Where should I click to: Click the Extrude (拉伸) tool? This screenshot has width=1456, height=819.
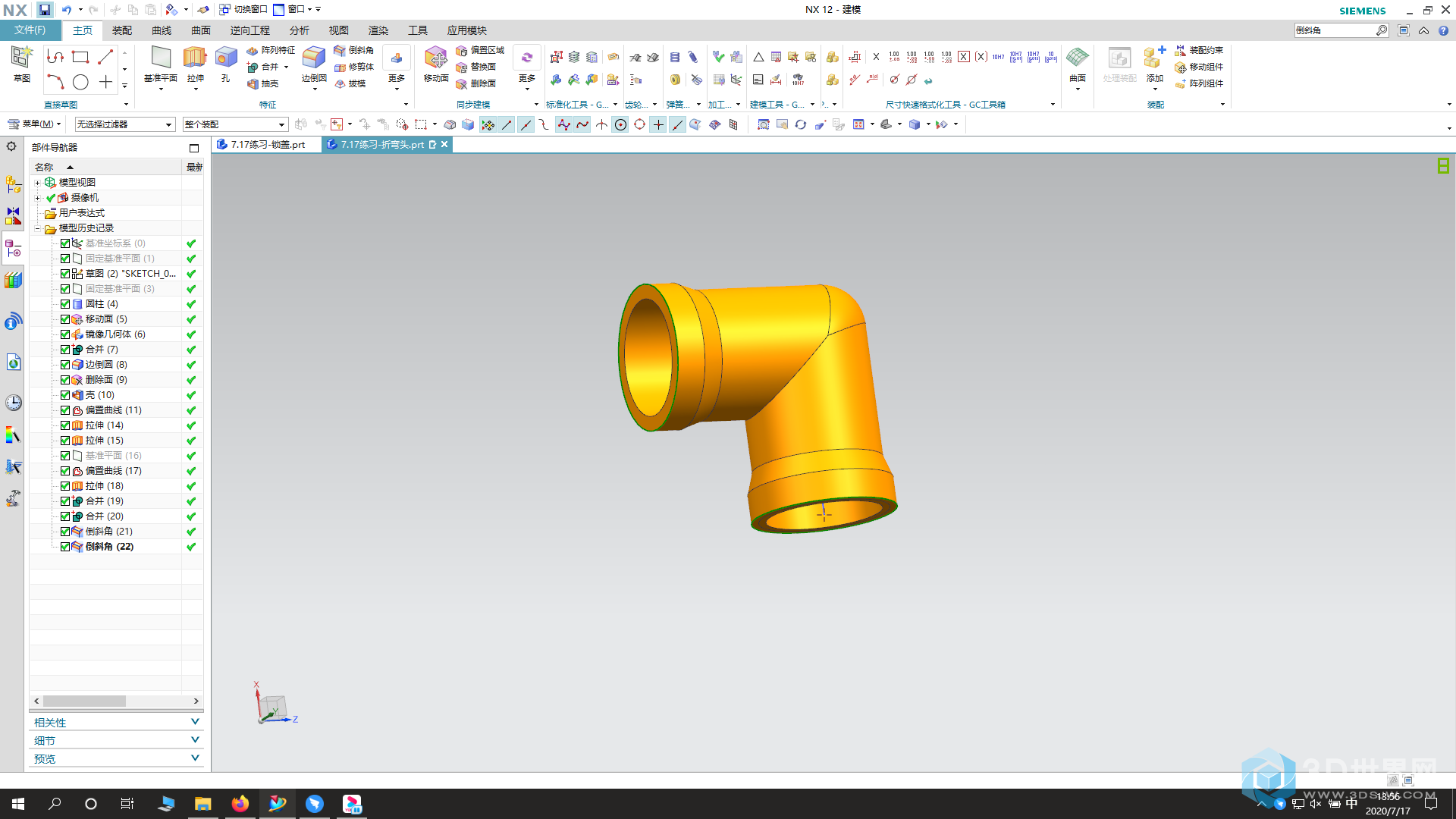click(195, 64)
